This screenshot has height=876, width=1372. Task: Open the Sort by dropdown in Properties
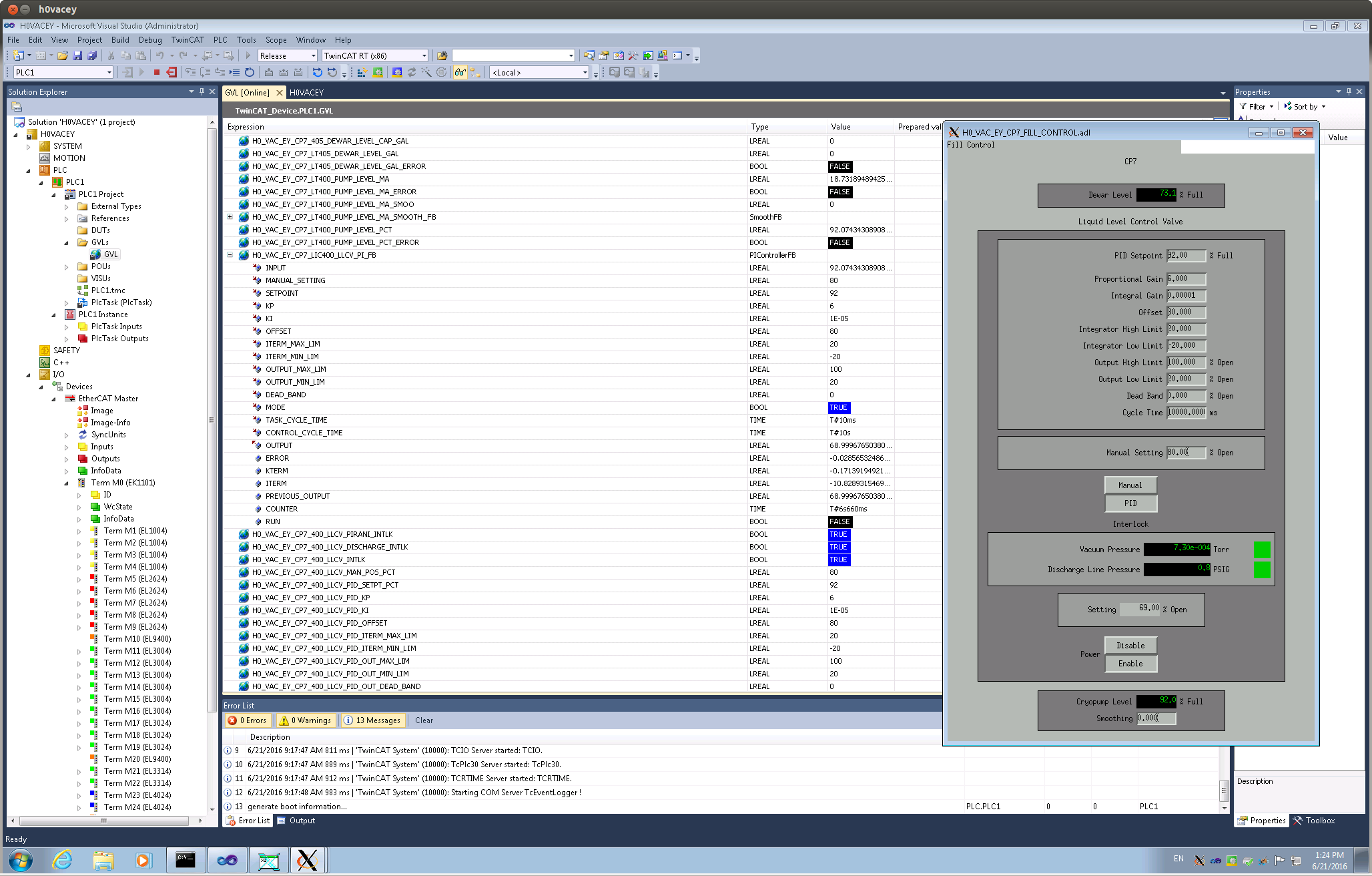1305,106
